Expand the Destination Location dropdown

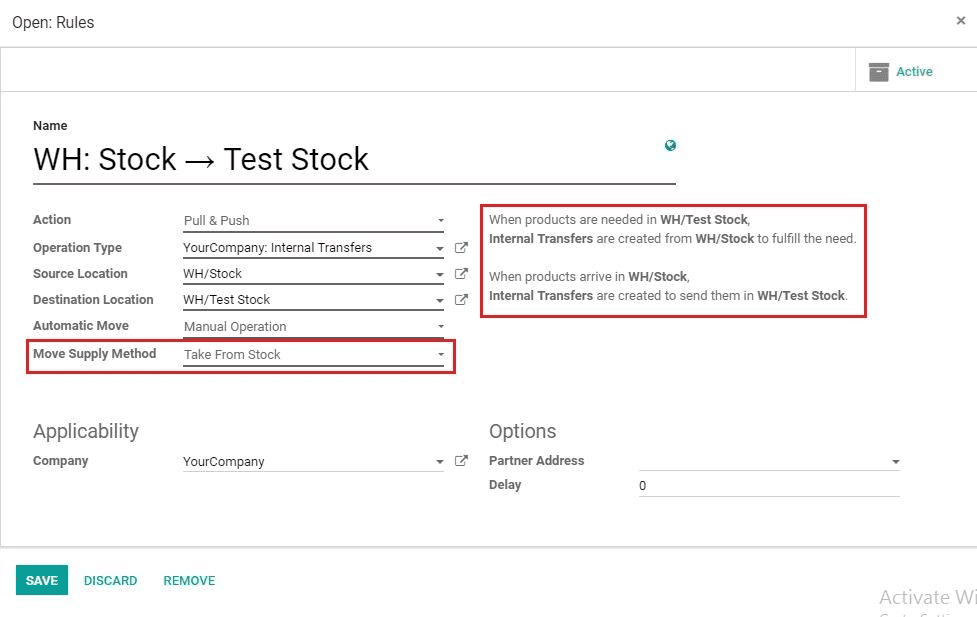[440, 301]
